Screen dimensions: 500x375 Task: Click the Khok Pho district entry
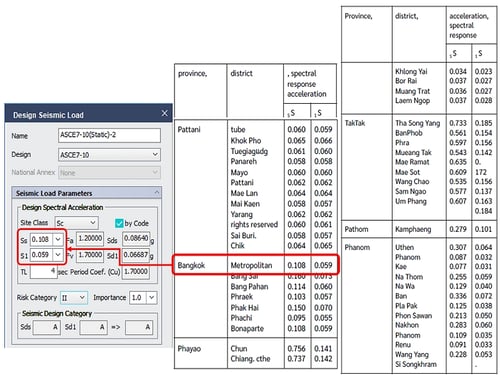click(246, 141)
